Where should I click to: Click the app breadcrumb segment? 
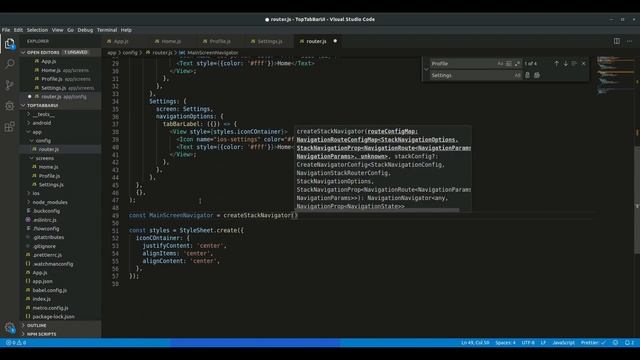(x=111, y=53)
